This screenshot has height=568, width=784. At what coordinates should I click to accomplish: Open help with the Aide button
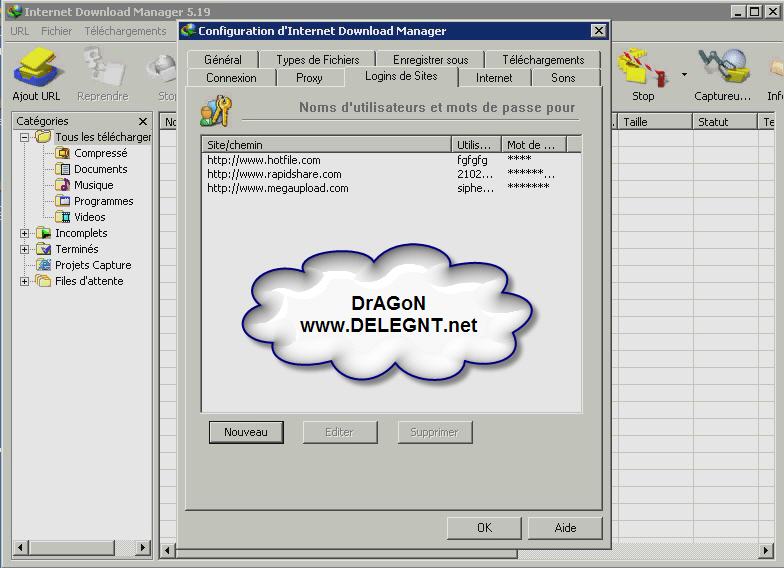tap(565, 528)
